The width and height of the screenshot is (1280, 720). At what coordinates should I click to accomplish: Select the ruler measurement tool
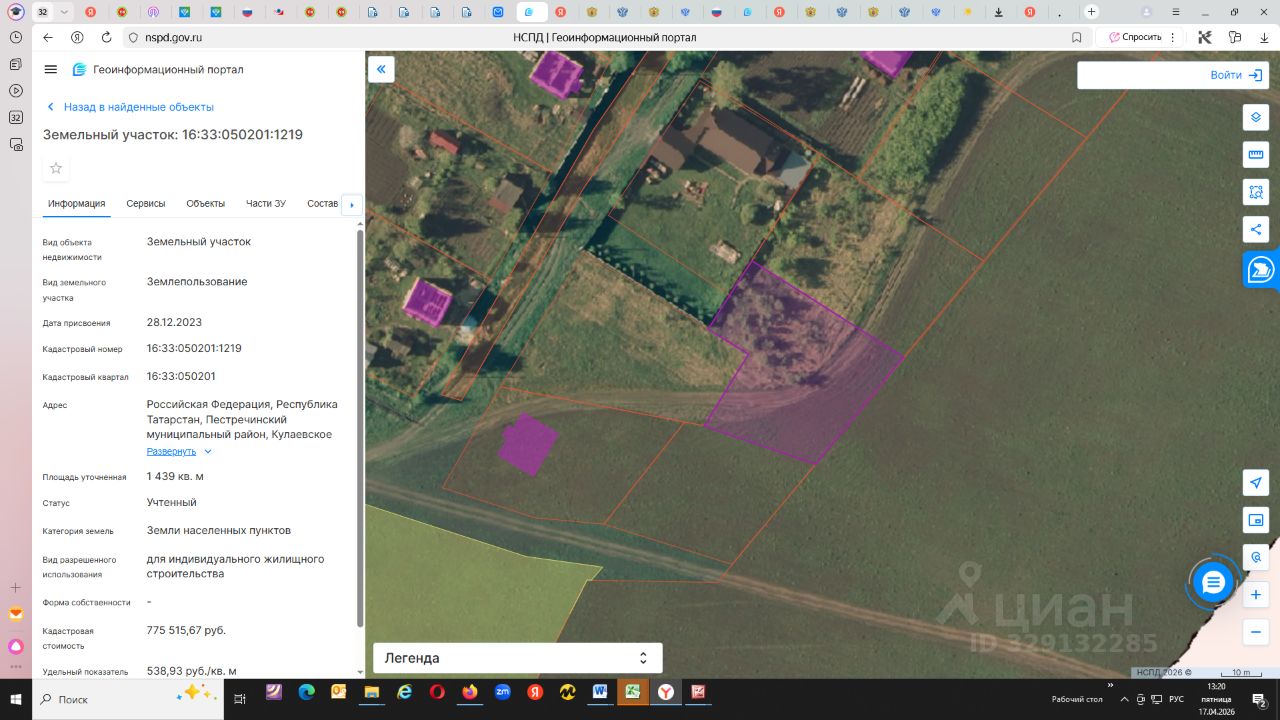pos(1255,155)
